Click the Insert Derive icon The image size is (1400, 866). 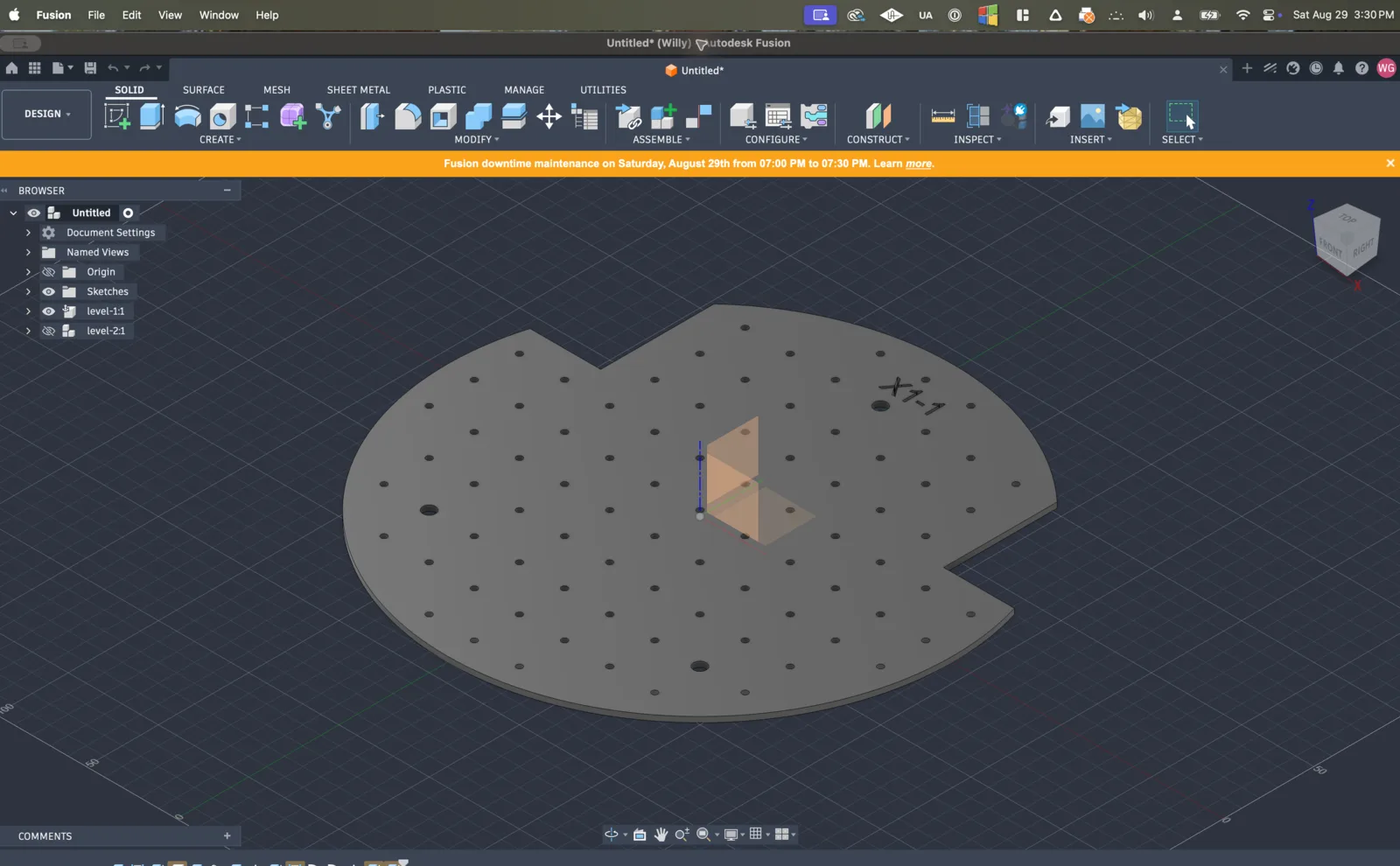[x=1058, y=115]
